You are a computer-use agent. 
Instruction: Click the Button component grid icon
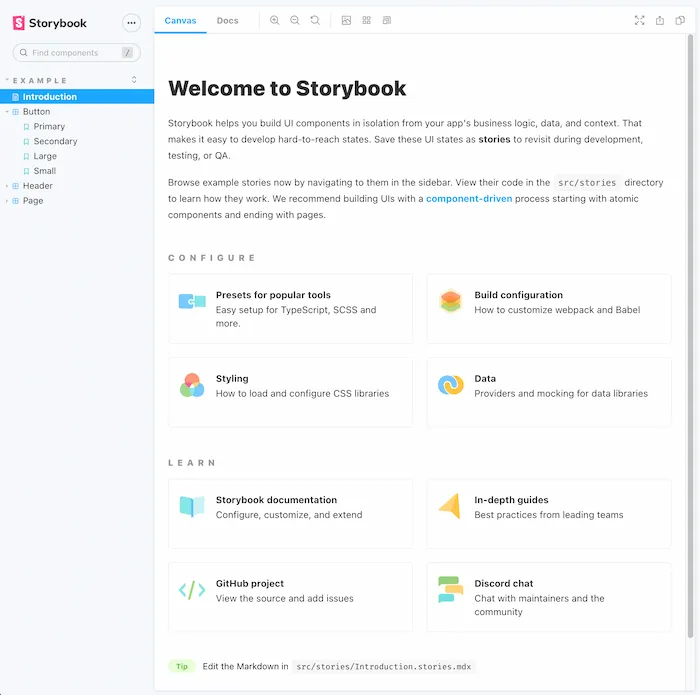(x=16, y=112)
